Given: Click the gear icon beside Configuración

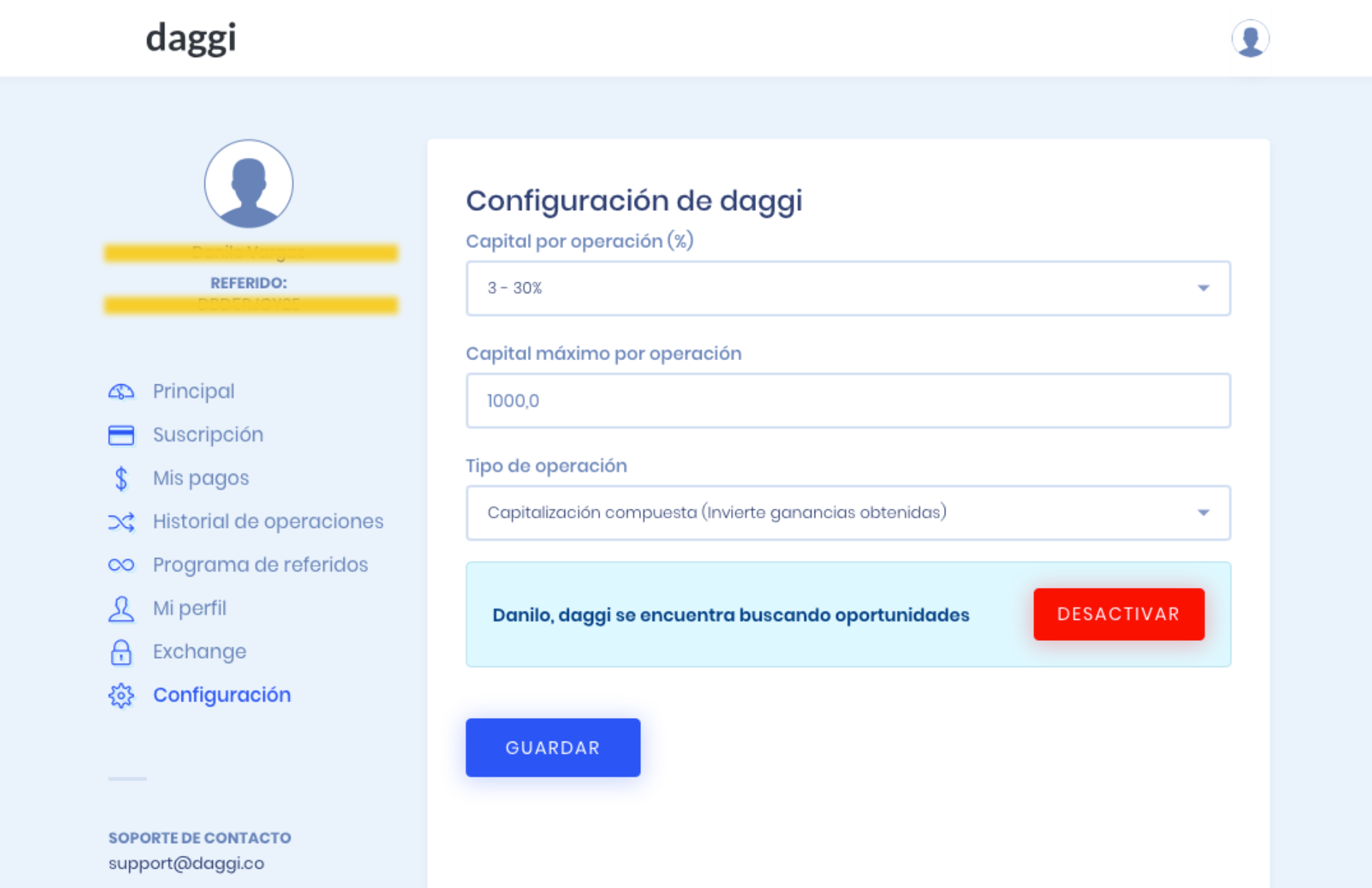Looking at the screenshot, I should click(121, 695).
